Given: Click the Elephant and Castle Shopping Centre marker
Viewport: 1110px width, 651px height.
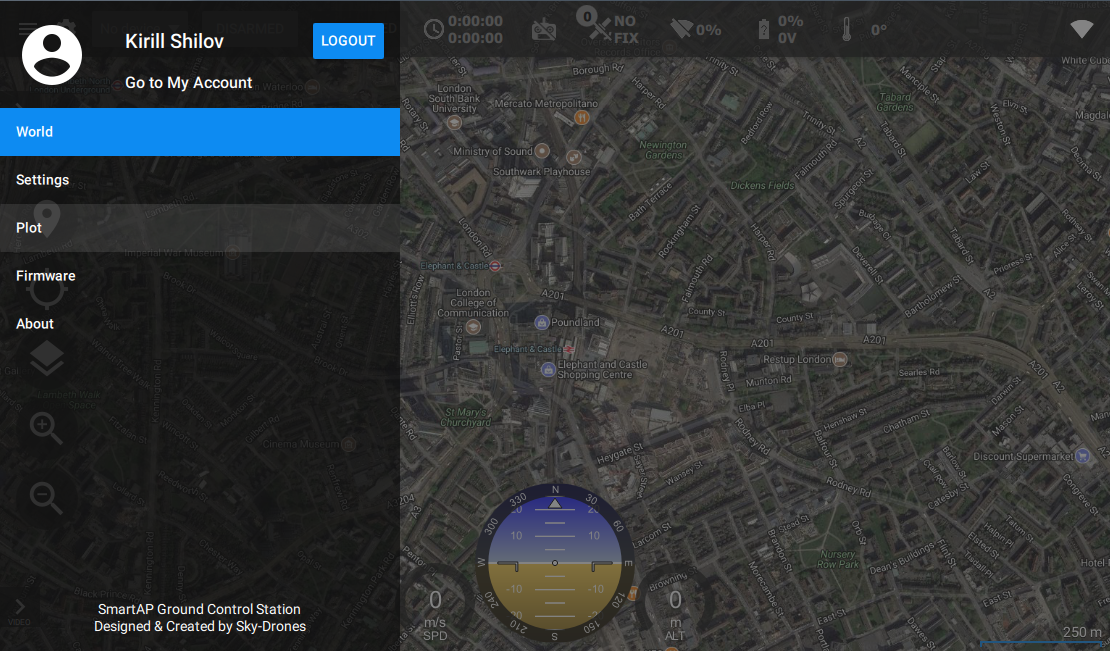Looking at the screenshot, I should 548,369.
